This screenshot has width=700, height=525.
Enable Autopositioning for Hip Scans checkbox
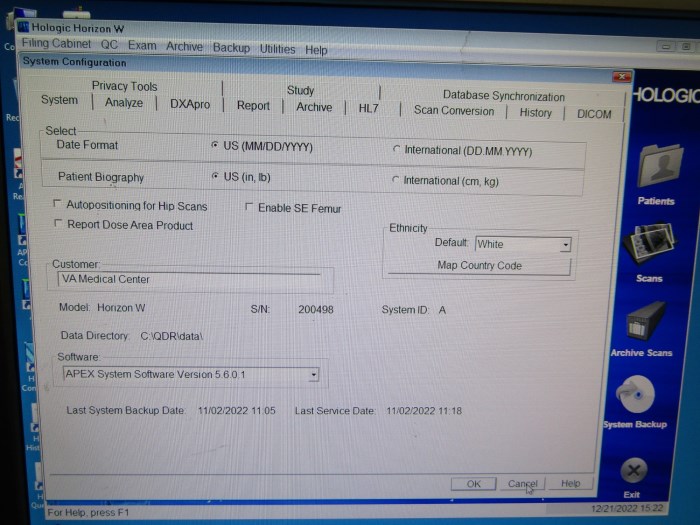click(58, 206)
